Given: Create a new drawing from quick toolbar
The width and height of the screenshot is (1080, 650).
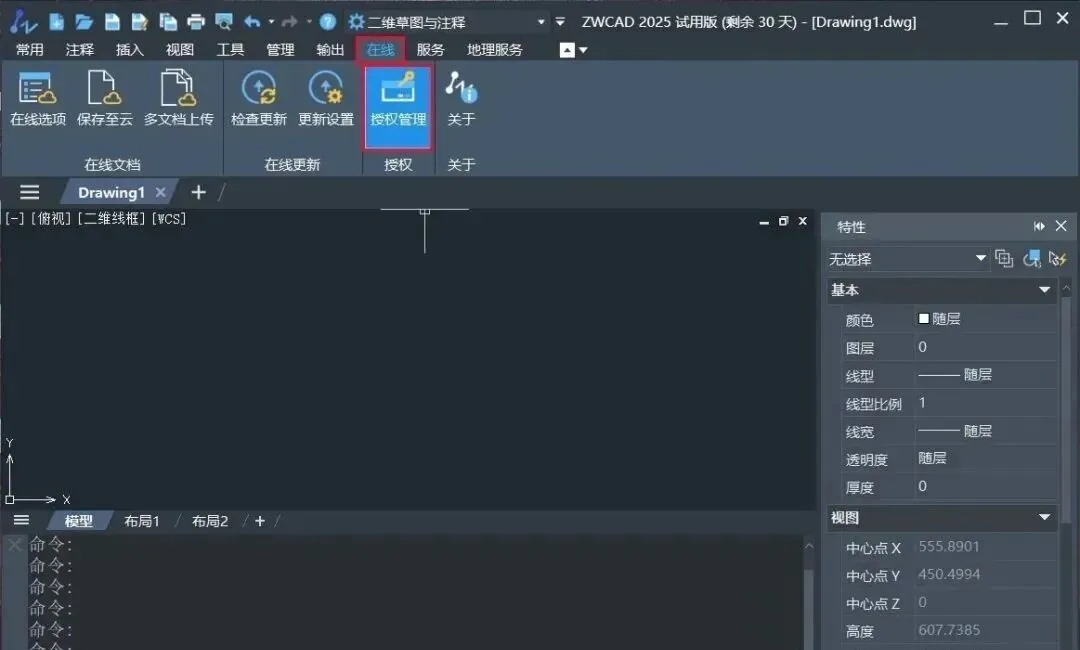Looking at the screenshot, I should tap(56, 22).
